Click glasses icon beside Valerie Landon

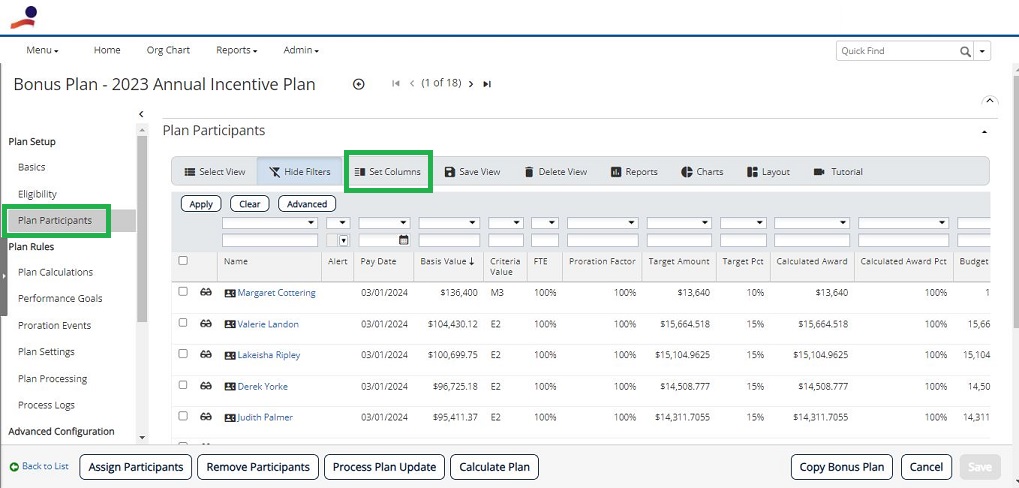coord(205,324)
